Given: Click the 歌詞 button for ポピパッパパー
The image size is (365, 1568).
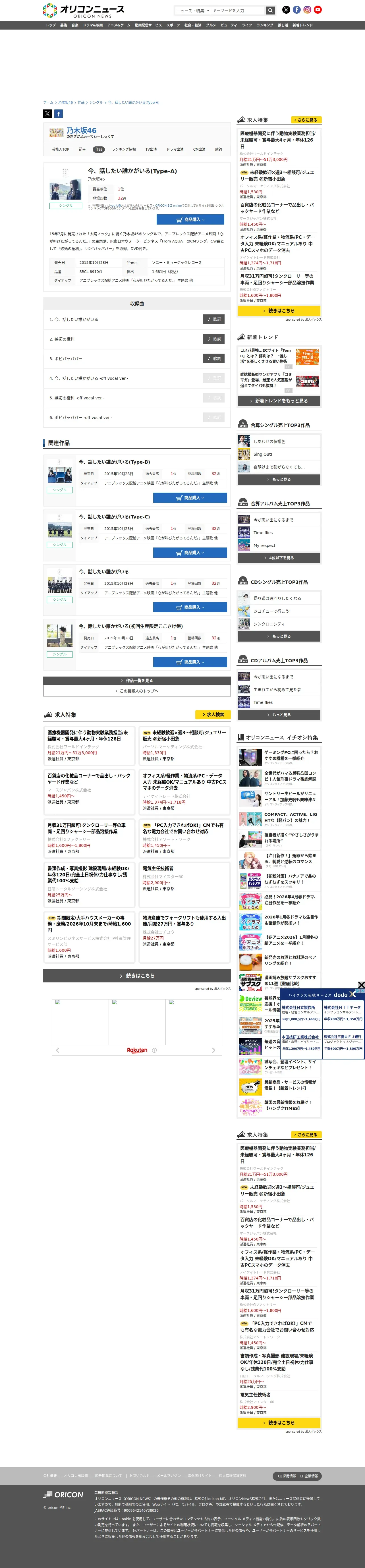Looking at the screenshot, I should pyautogui.click(x=213, y=358).
